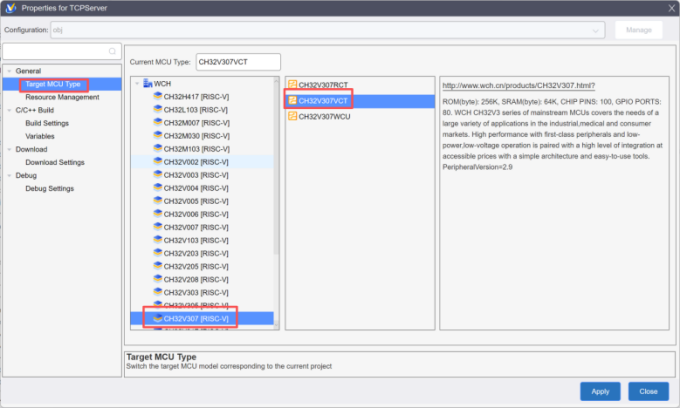Open the CH32V307 product page link

click(519, 86)
